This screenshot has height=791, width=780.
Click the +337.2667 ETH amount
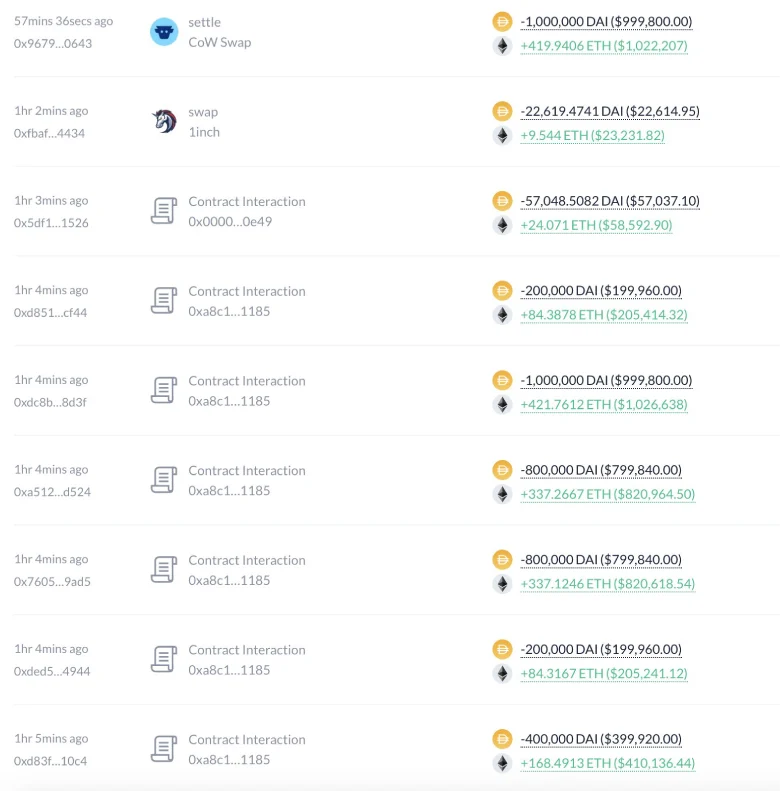[607, 494]
